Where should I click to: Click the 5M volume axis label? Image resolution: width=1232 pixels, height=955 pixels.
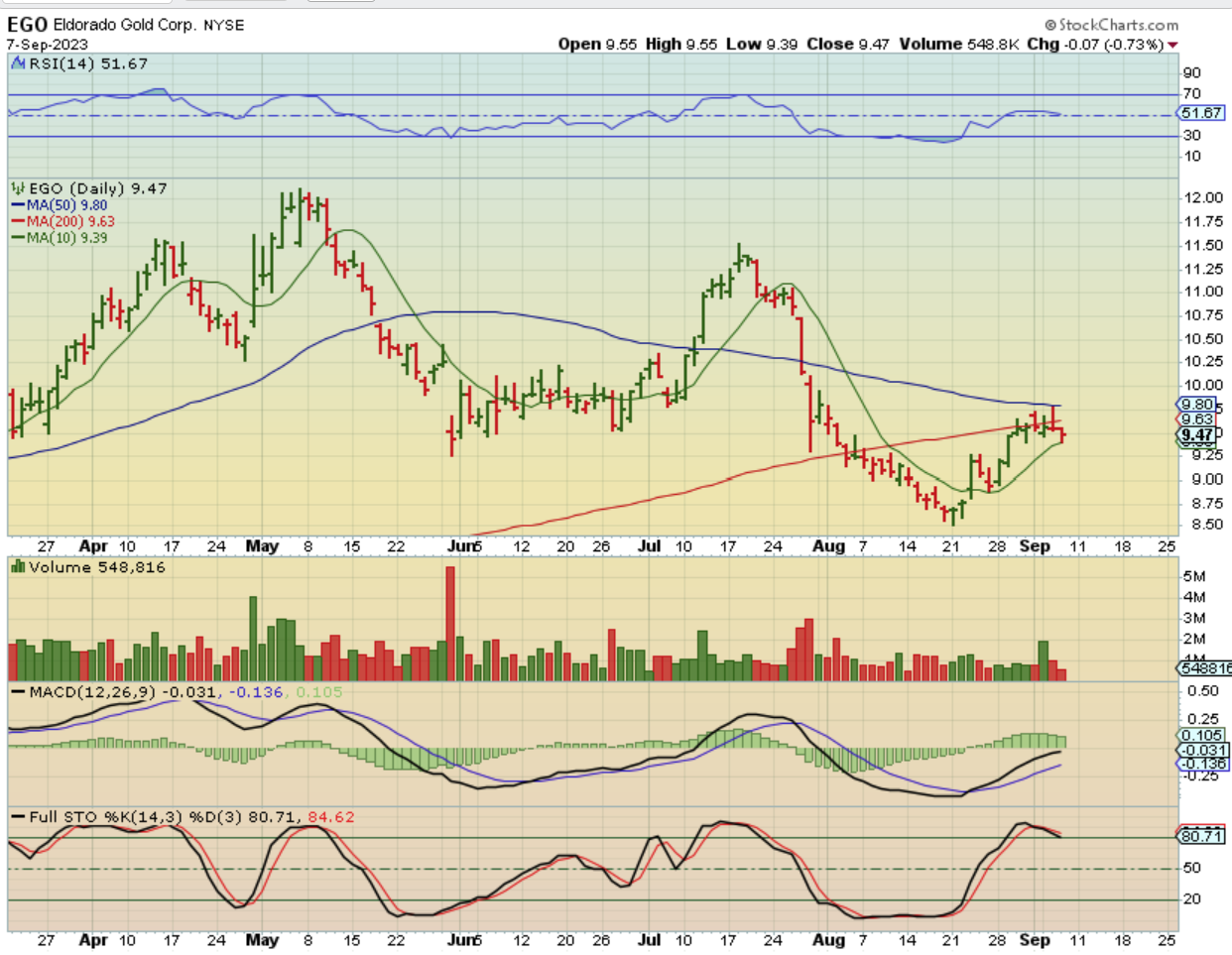[x=1194, y=576]
